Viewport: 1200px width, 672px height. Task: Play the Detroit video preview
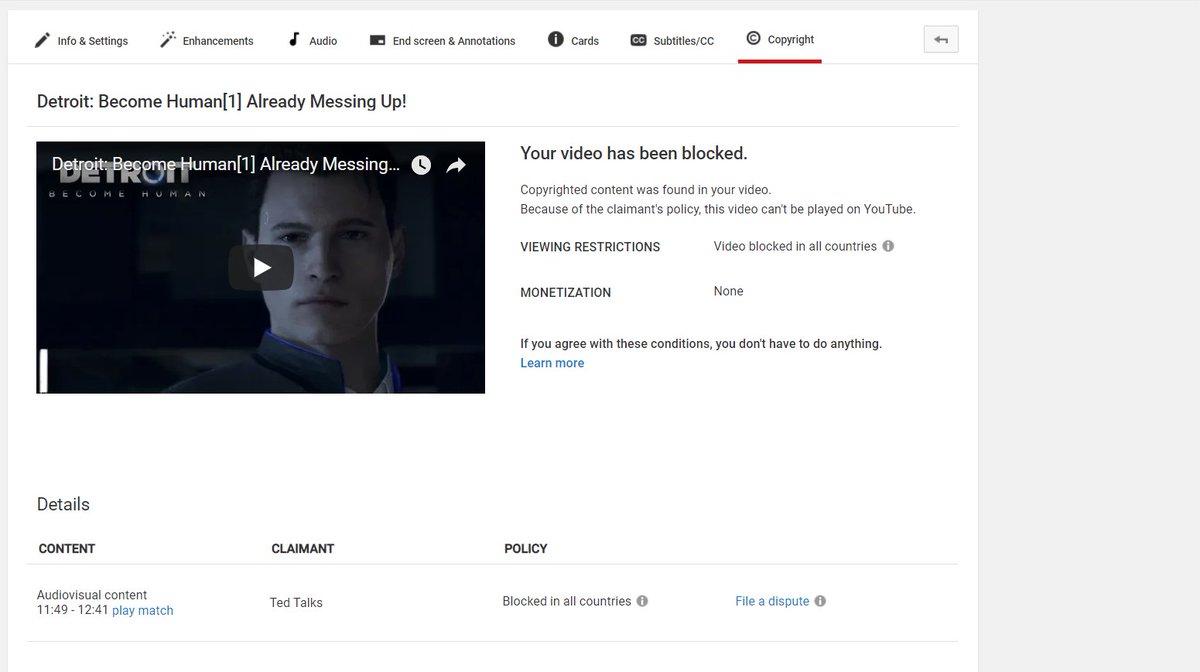point(261,267)
